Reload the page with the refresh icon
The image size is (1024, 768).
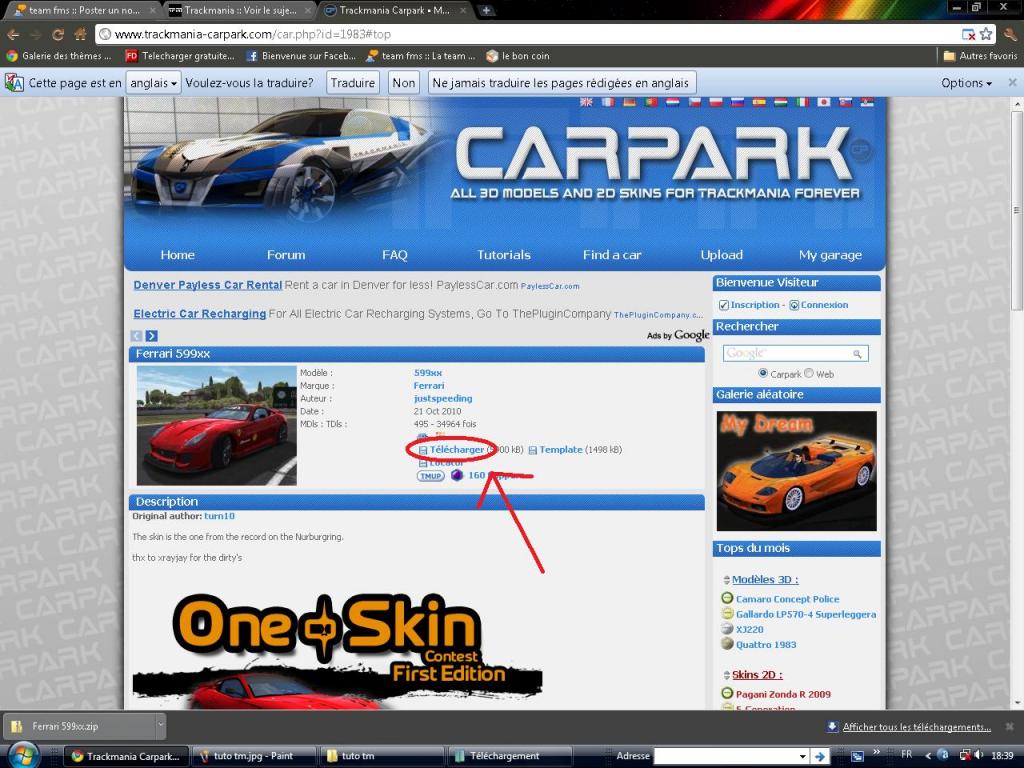57,35
